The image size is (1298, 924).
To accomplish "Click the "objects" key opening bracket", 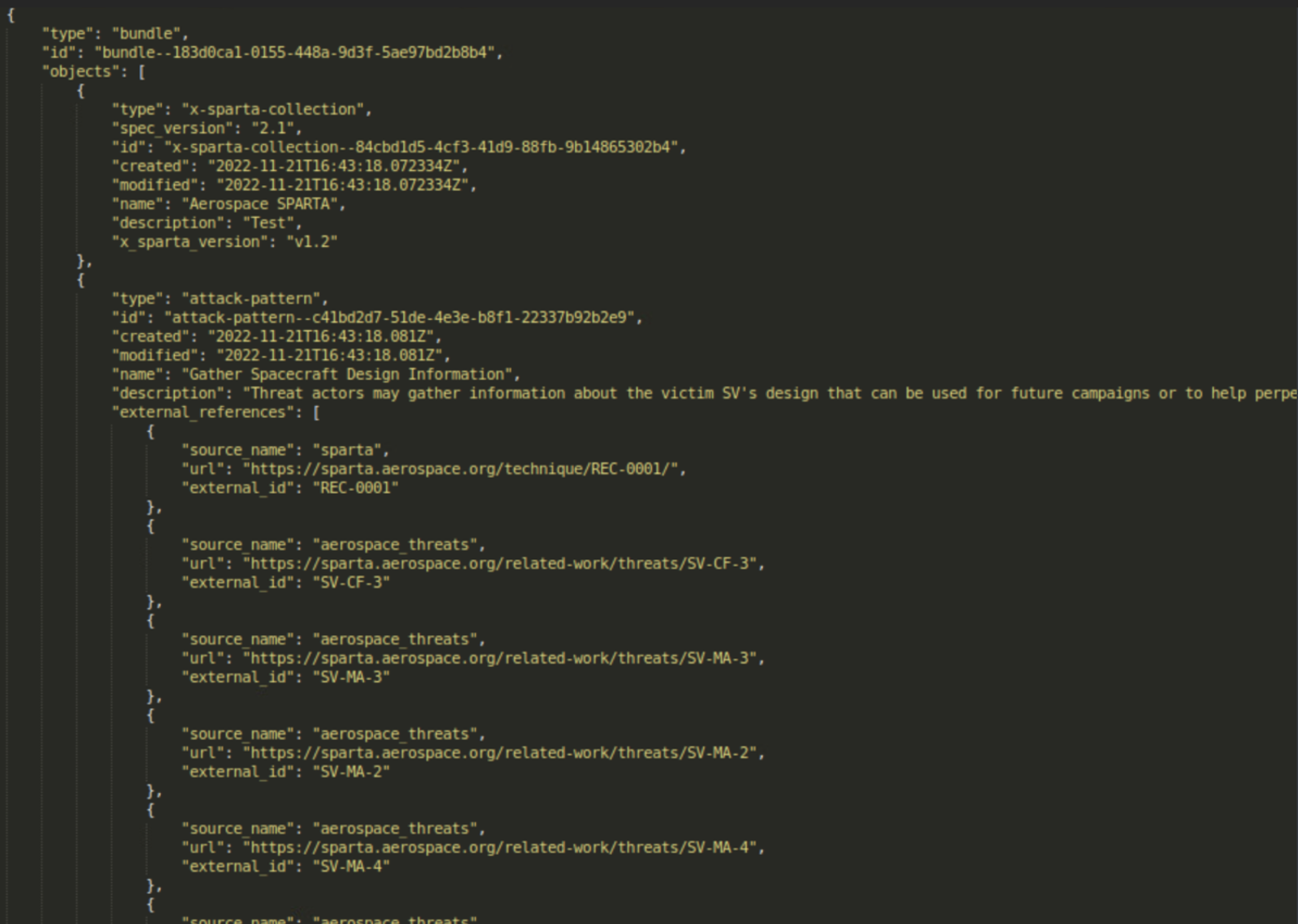I will [x=141, y=71].
